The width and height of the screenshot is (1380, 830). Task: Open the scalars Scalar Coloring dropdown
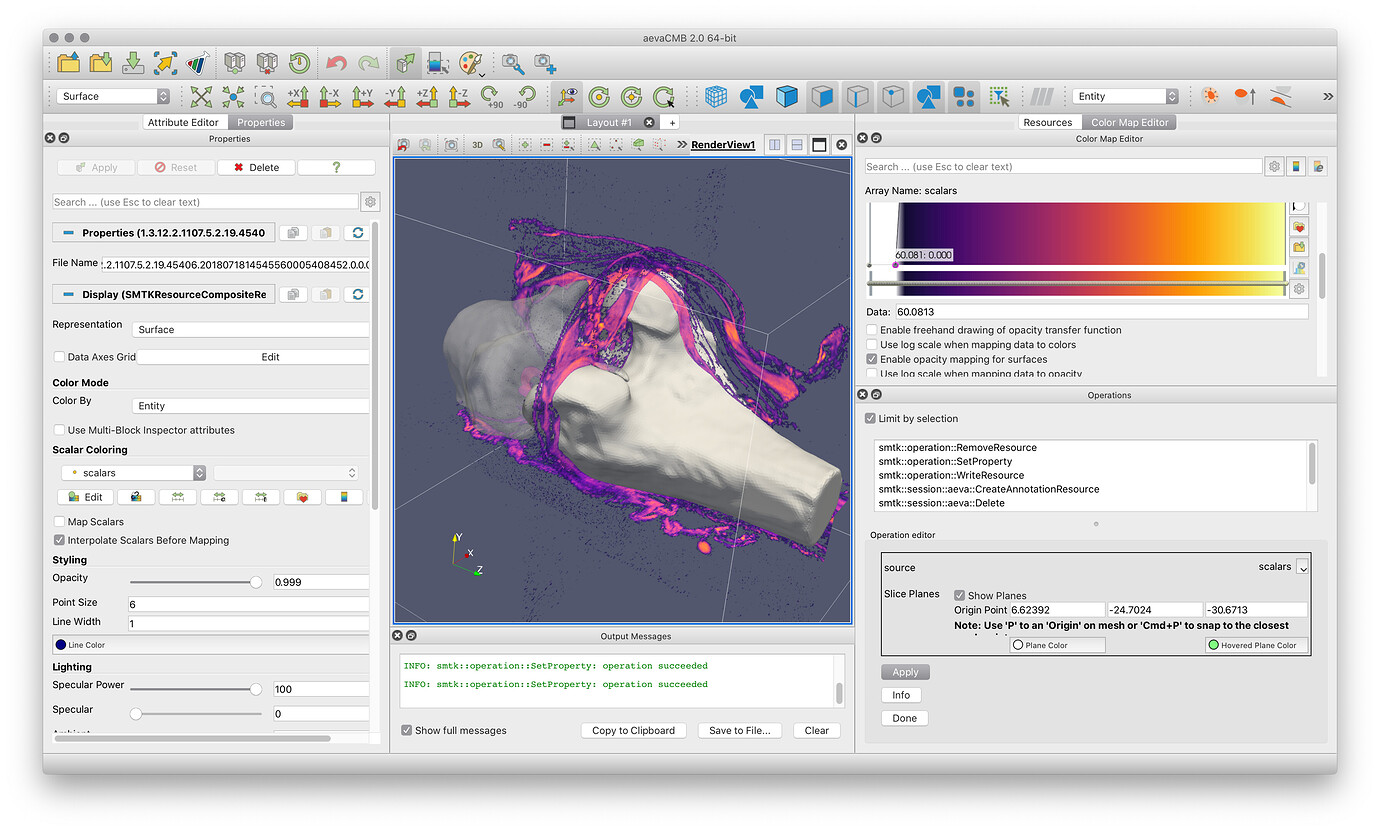pyautogui.click(x=133, y=473)
